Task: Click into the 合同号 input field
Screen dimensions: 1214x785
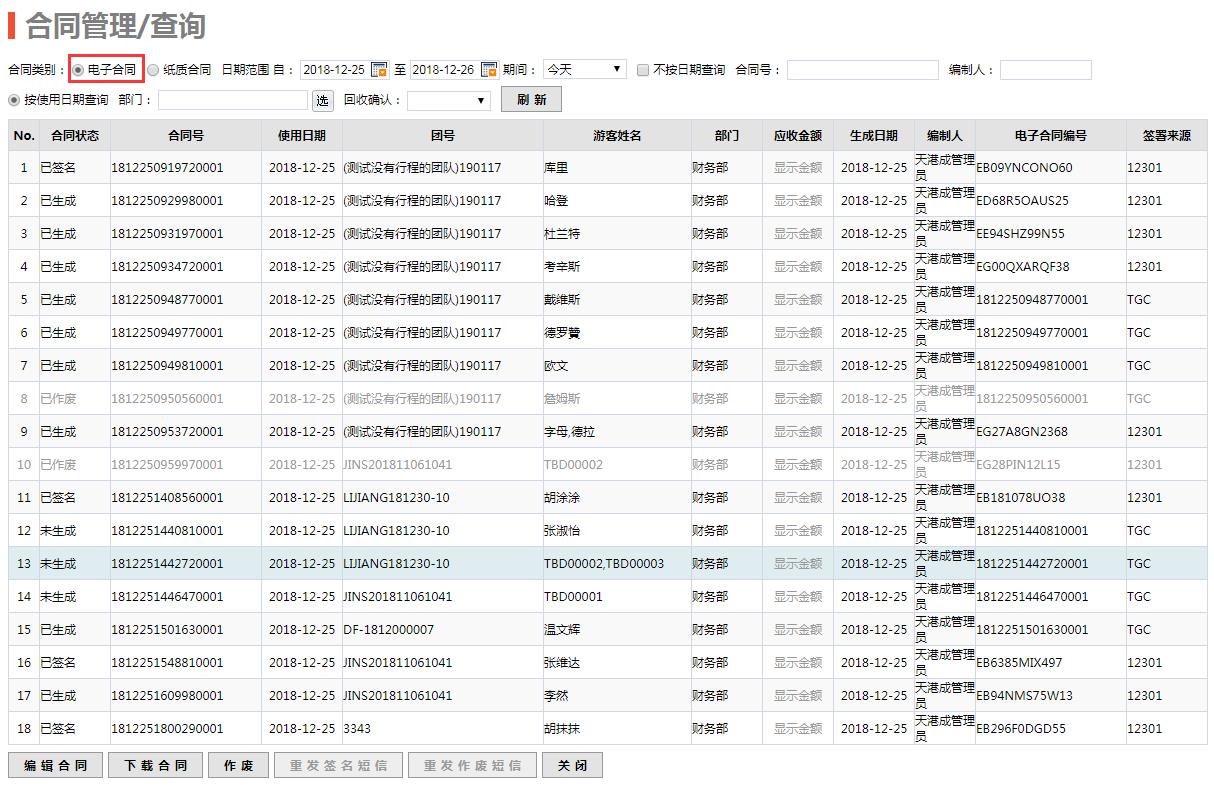Action: [x=862, y=70]
